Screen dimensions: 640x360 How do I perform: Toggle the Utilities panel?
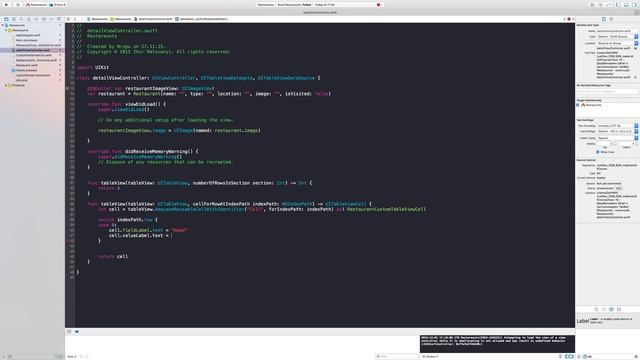click(x=634, y=4)
